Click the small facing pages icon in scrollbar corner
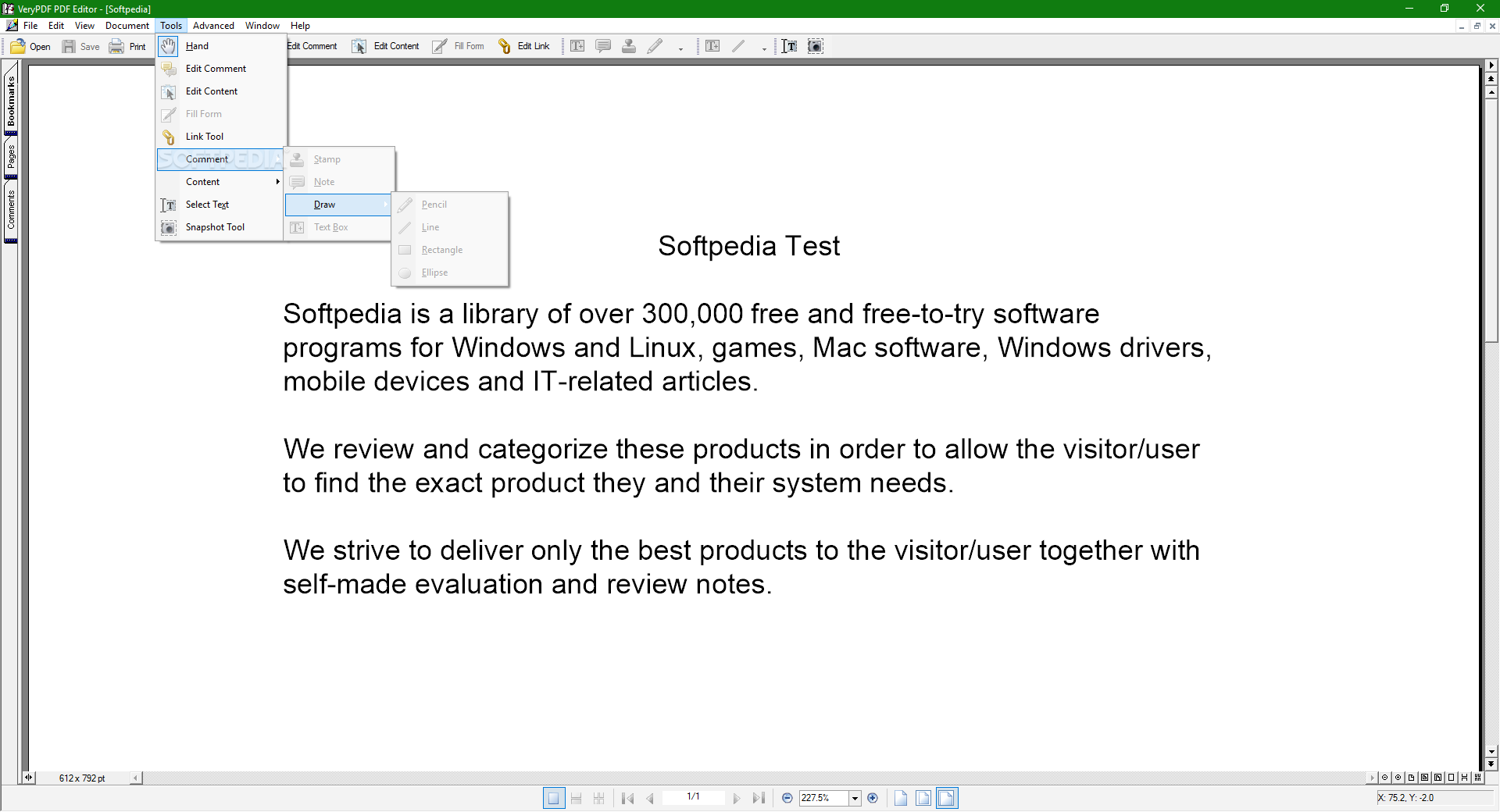Screen dimensions: 1500x812 point(1477,778)
